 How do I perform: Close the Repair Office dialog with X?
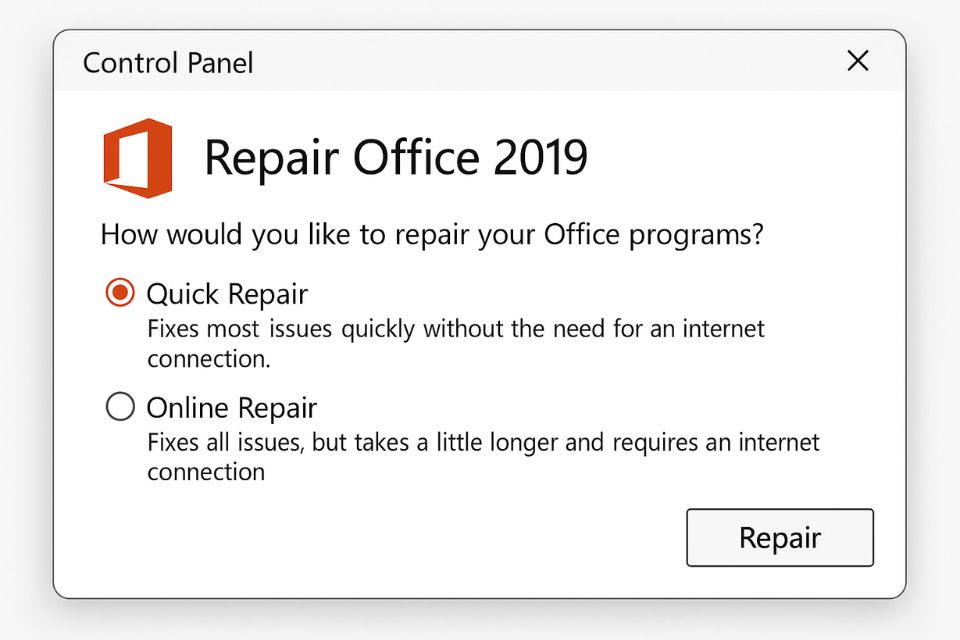tap(858, 61)
